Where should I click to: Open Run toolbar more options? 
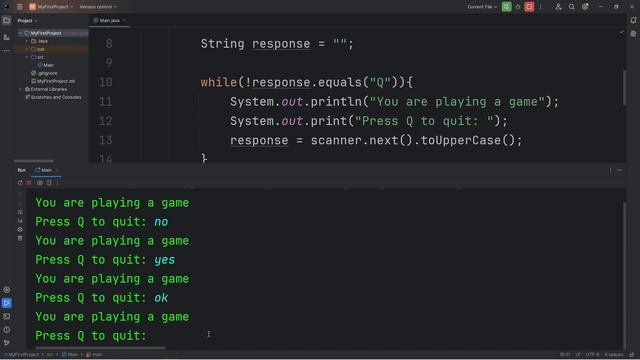pyautogui.click(x=57, y=183)
